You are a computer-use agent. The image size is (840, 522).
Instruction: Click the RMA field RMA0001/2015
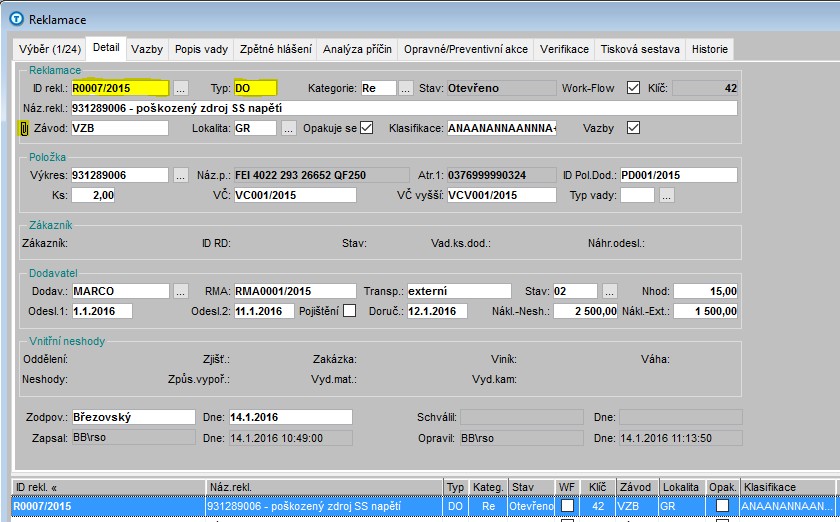295,292
